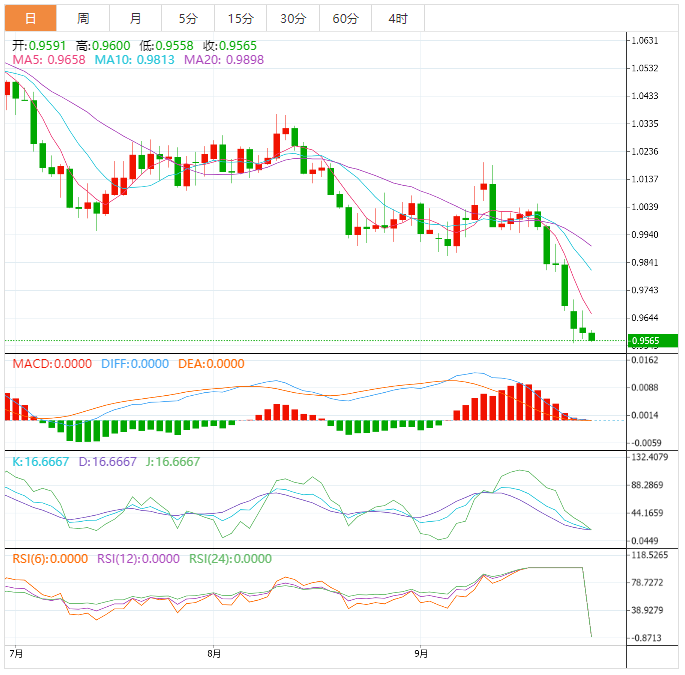Screen dimensions: 685x675
Task: Click the opening price 开:0.9591 text
Action: point(39,45)
